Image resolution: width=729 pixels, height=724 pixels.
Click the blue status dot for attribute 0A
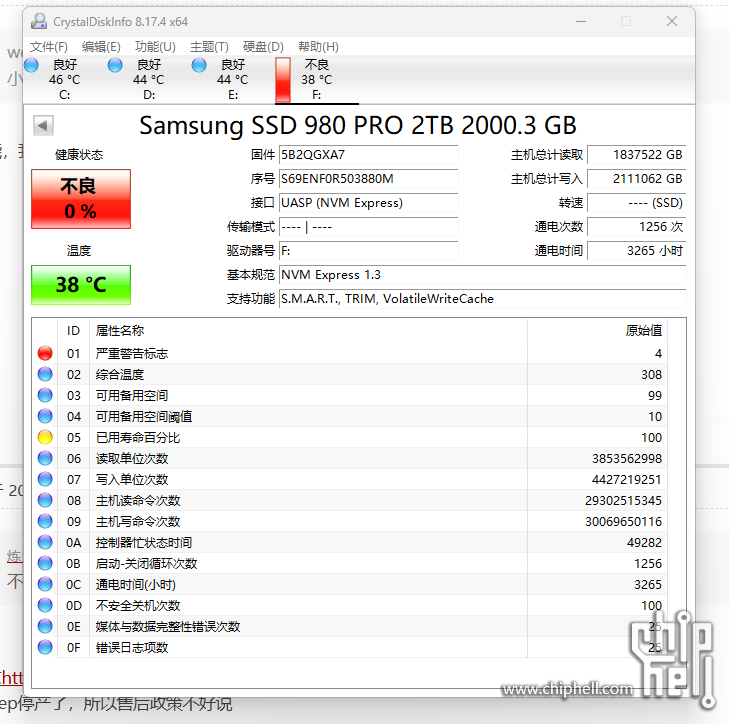(x=45, y=542)
